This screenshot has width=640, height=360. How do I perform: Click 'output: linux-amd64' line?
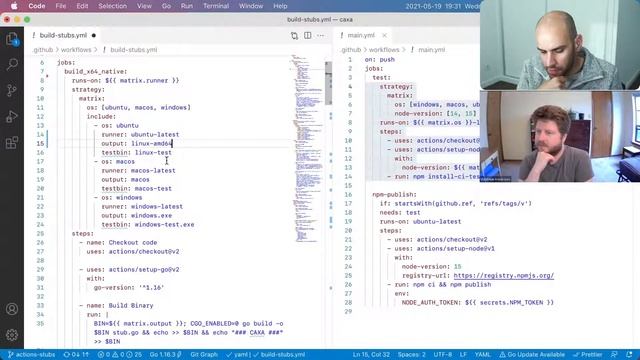[137, 144]
